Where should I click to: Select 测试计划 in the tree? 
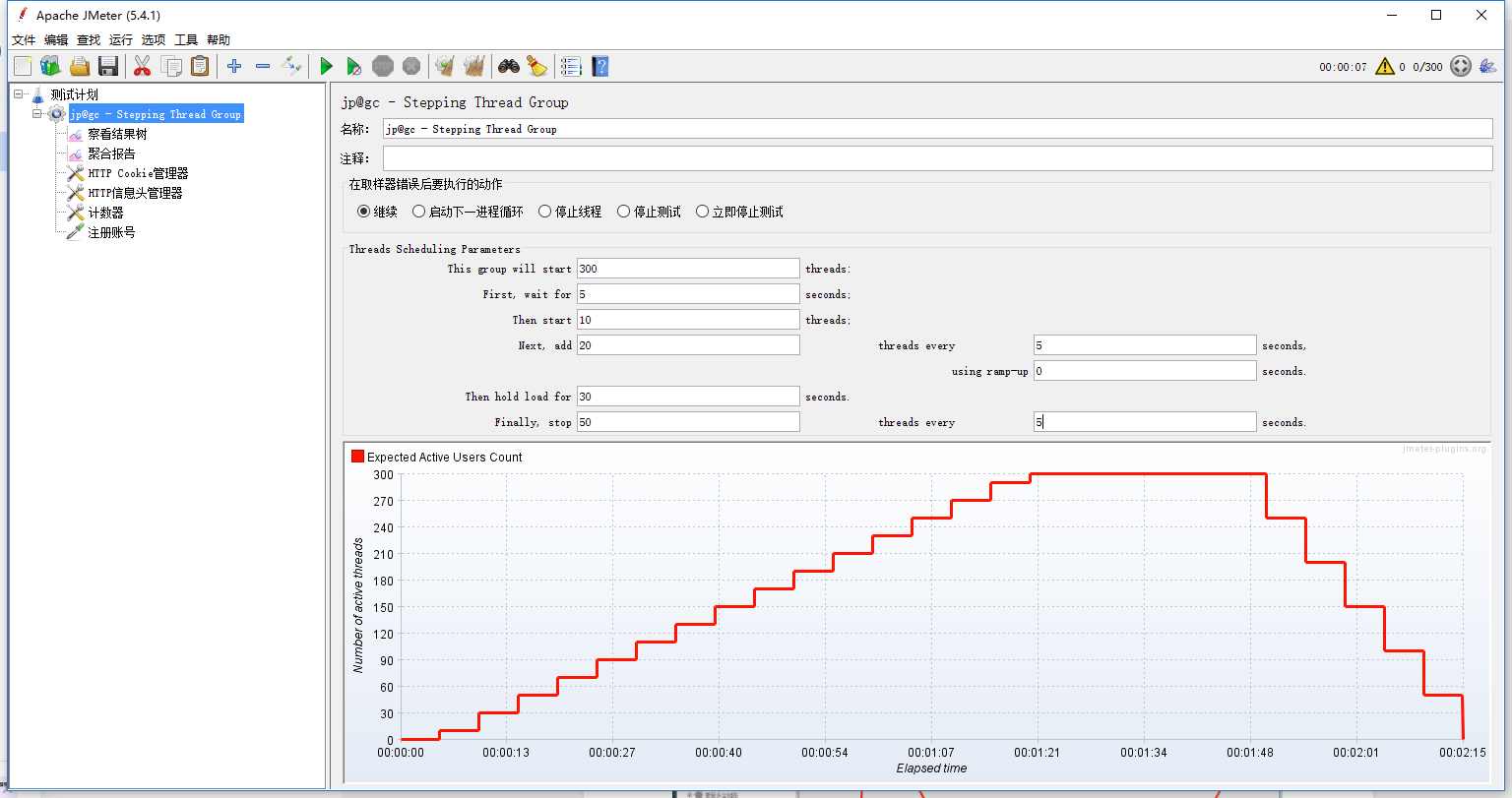coord(74,94)
